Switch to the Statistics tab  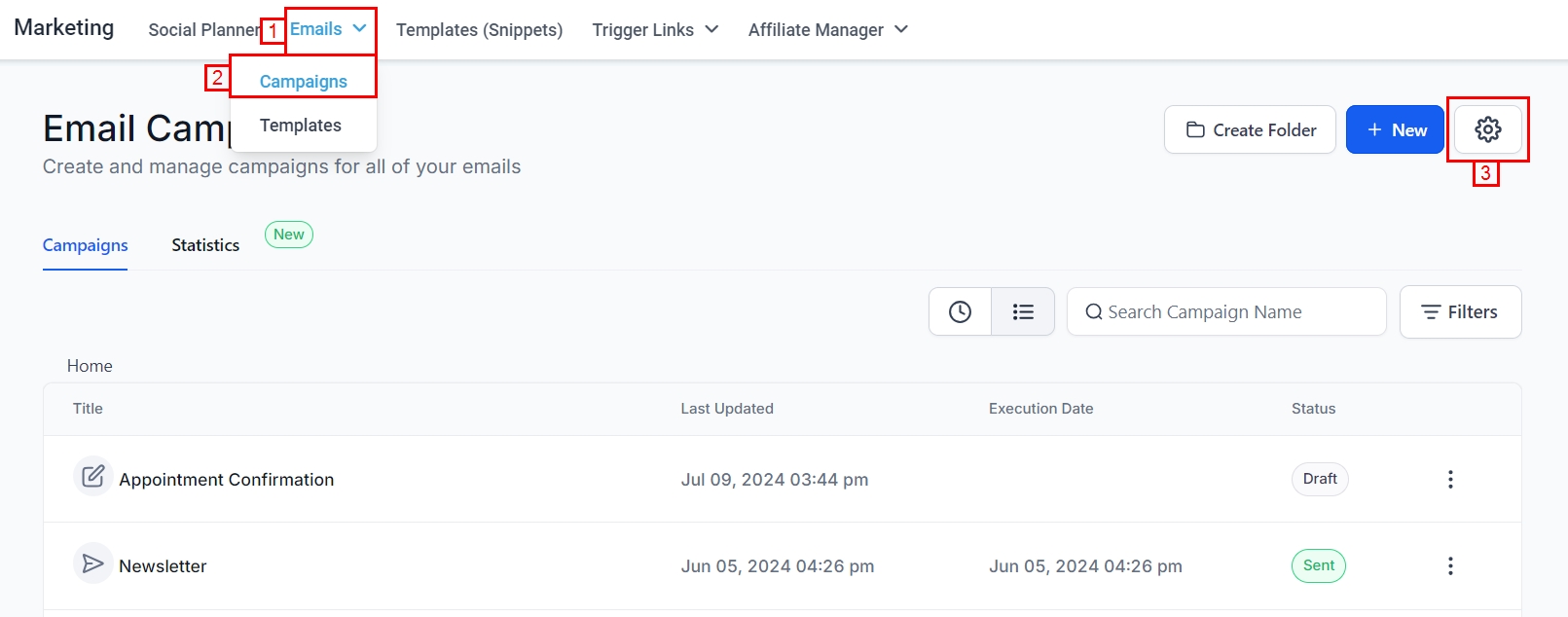pyautogui.click(x=205, y=245)
